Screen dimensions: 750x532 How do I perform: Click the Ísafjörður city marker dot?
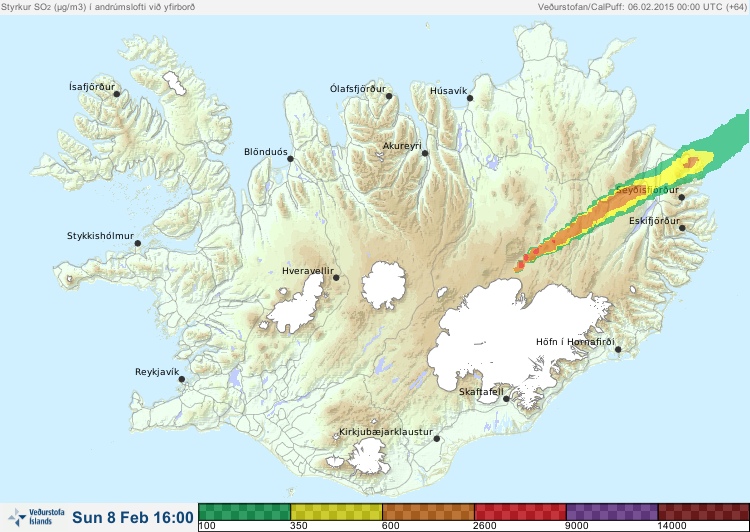click(116, 94)
